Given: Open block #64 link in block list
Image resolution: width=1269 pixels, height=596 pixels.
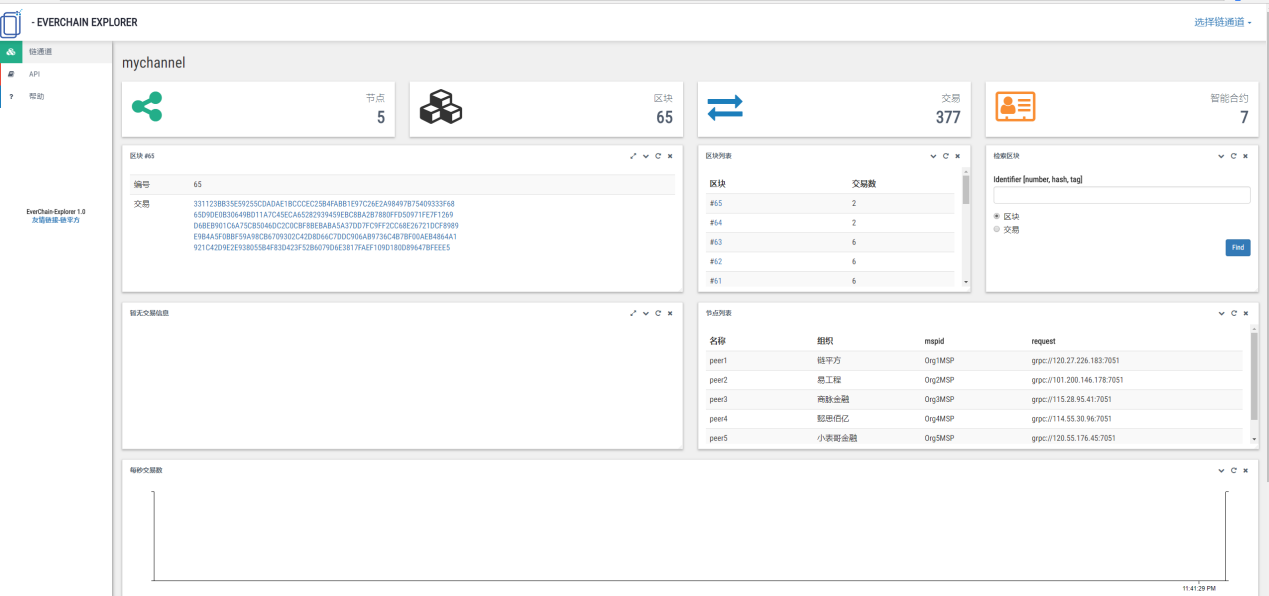Looking at the screenshot, I should click(x=716, y=223).
